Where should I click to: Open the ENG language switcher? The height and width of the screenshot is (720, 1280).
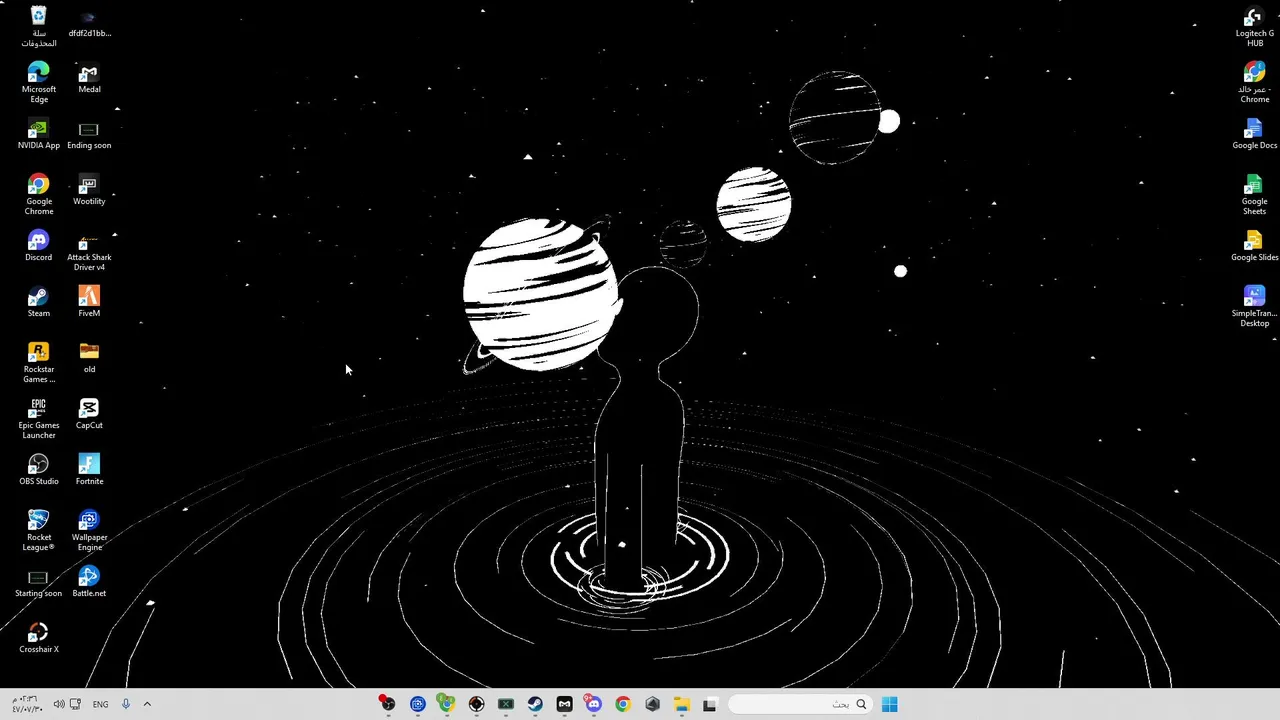(101, 704)
